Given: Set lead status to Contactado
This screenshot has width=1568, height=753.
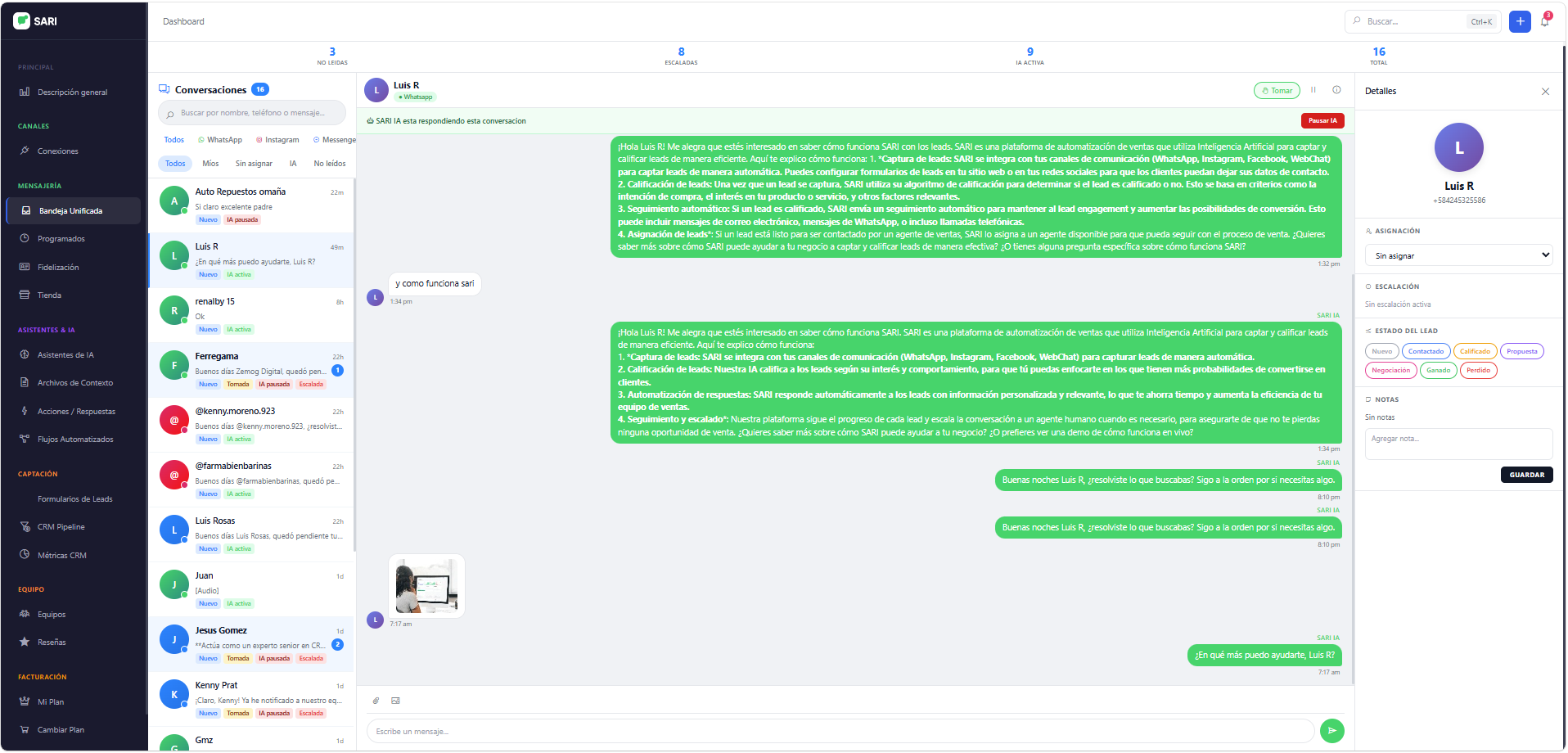Looking at the screenshot, I should tap(1426, 352).
